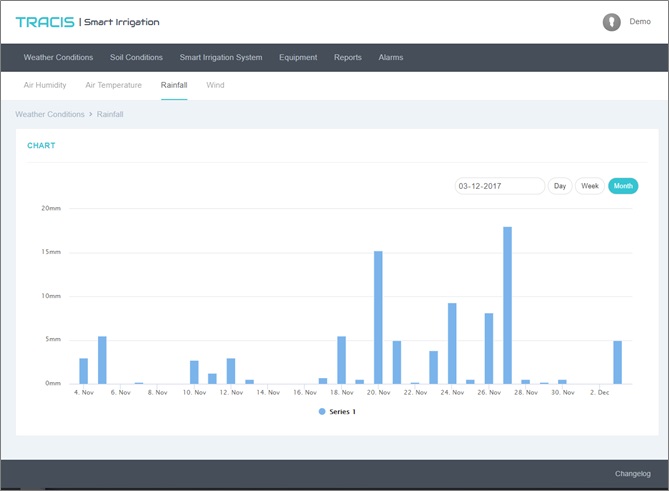This screenshot has height=491, width=669.
Task: Click the 6. Nov x-axis label
Action: coord(120,392)
